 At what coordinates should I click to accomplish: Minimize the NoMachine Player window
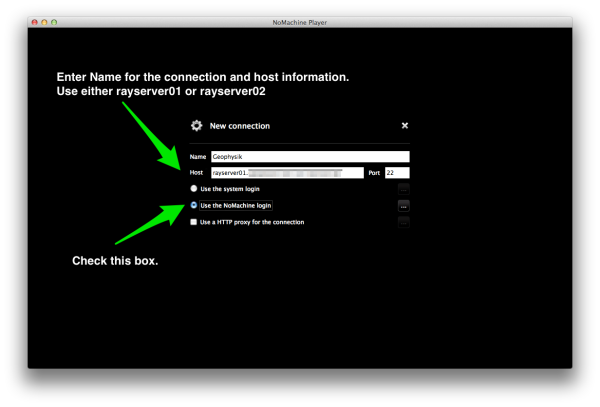coord(45,21)
